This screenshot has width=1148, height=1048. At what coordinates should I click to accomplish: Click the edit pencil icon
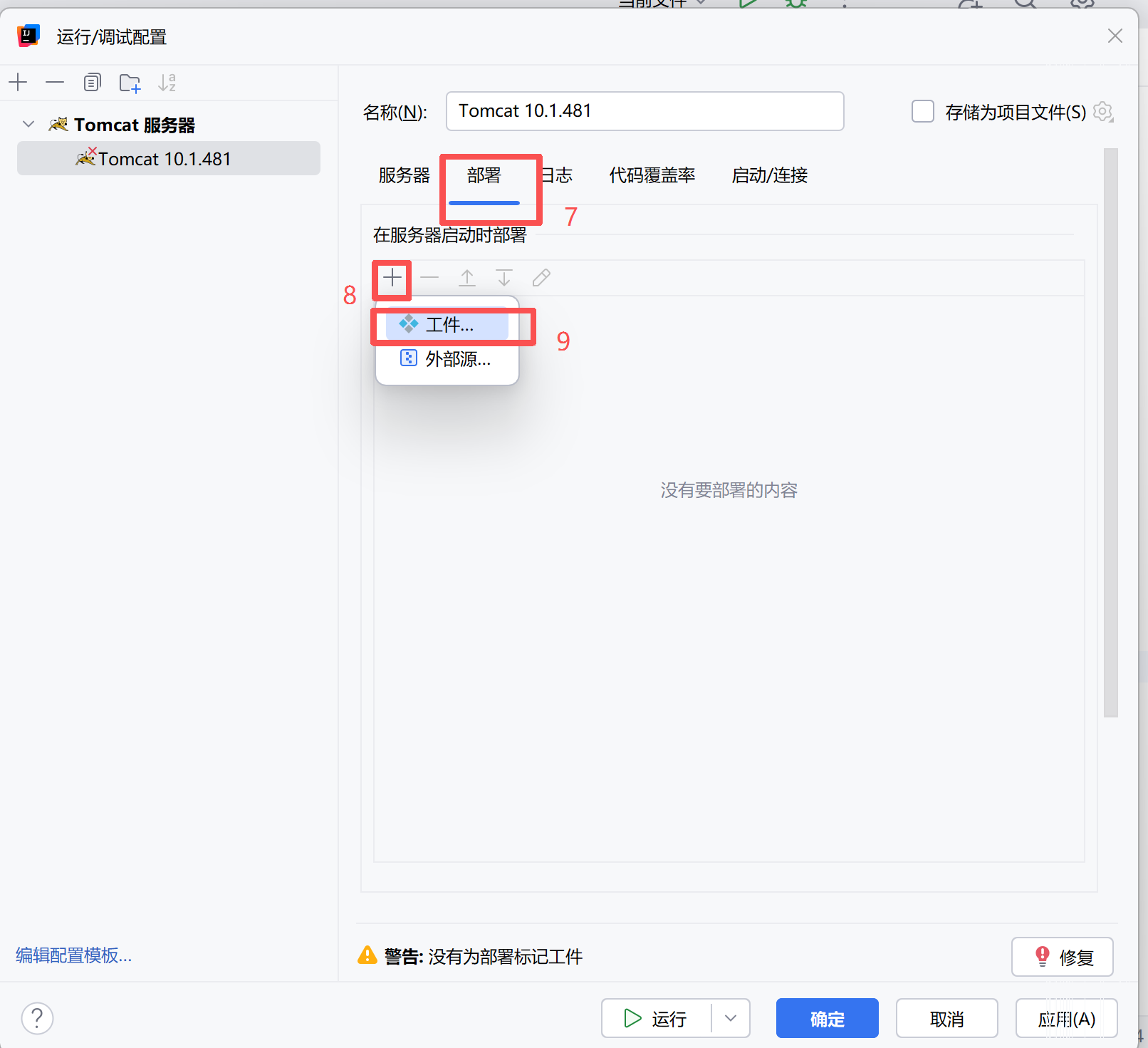pos(541,277)
